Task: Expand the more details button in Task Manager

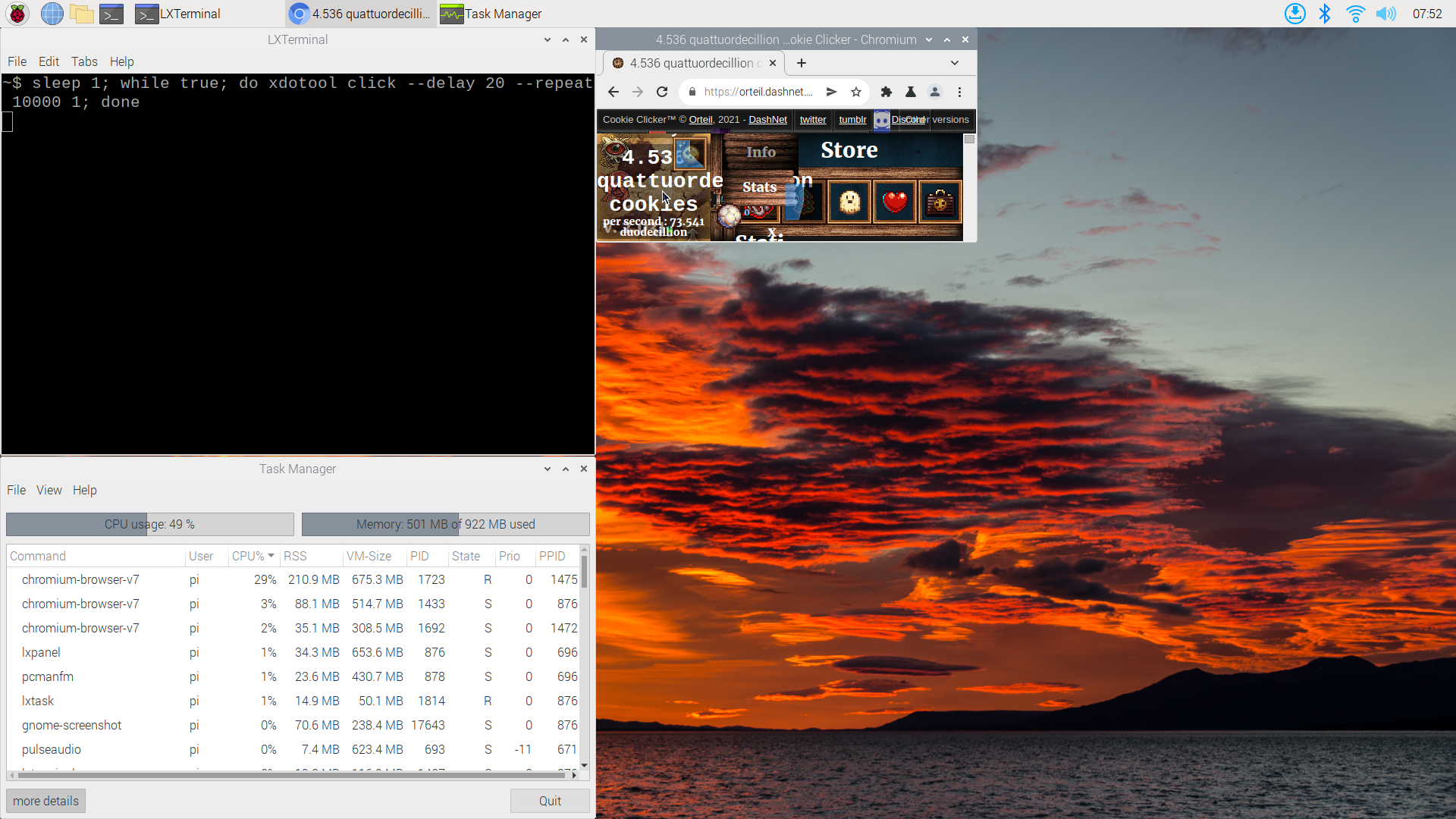Action: [x=46, y=800]
